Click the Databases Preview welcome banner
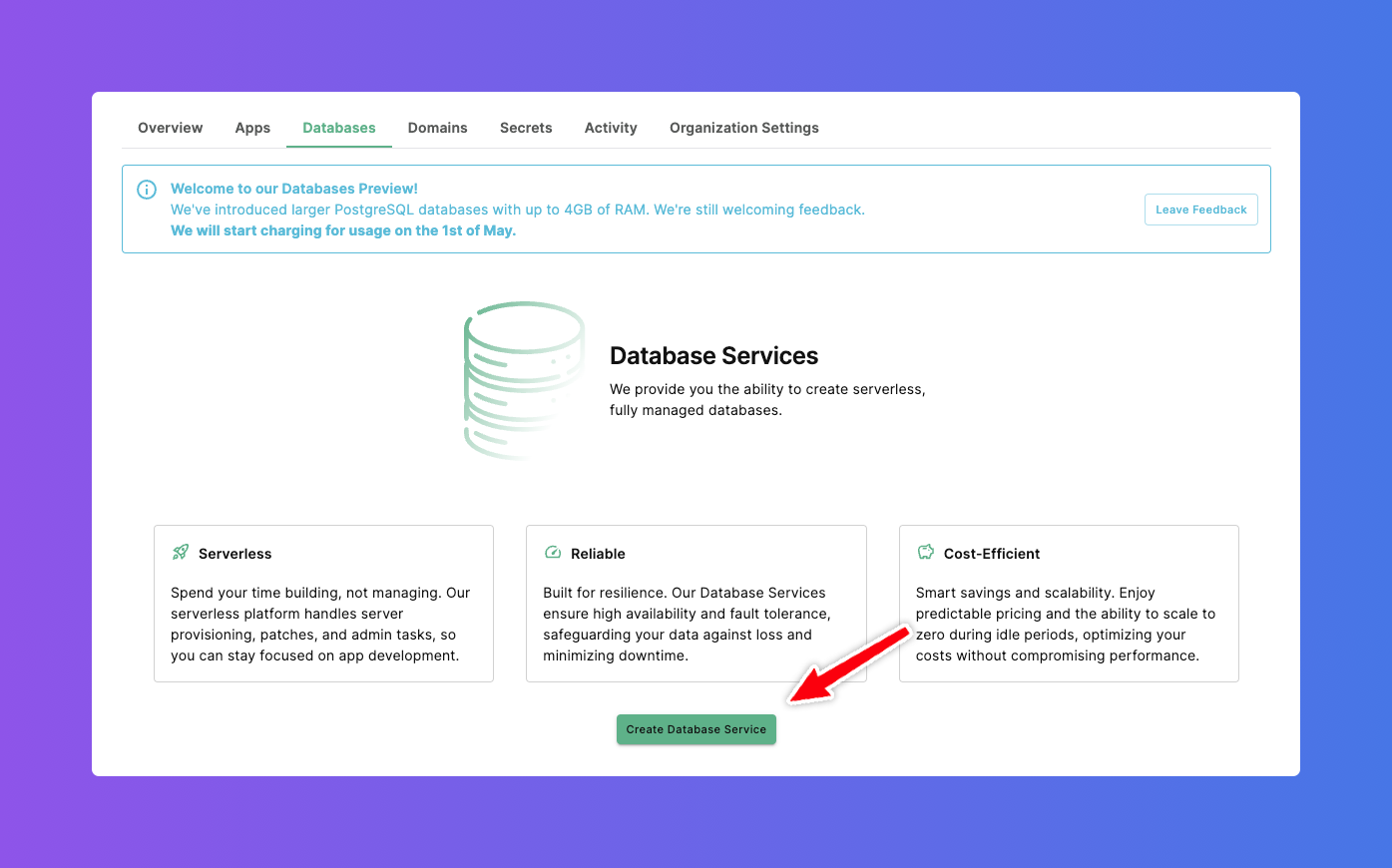1392x868 pixels. click(599, 209)
